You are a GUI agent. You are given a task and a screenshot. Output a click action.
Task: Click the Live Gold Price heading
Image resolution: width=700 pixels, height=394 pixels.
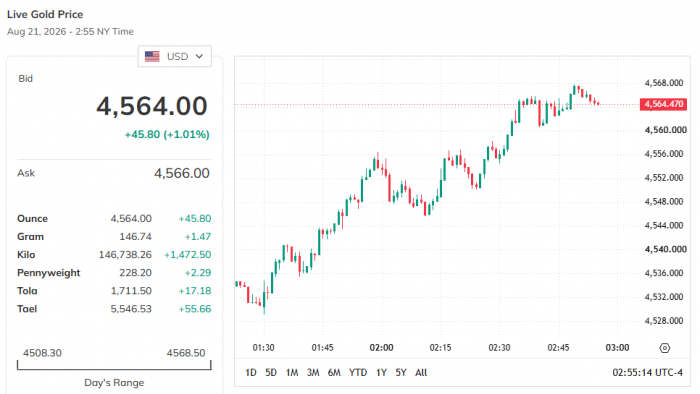tap(45, 14)
